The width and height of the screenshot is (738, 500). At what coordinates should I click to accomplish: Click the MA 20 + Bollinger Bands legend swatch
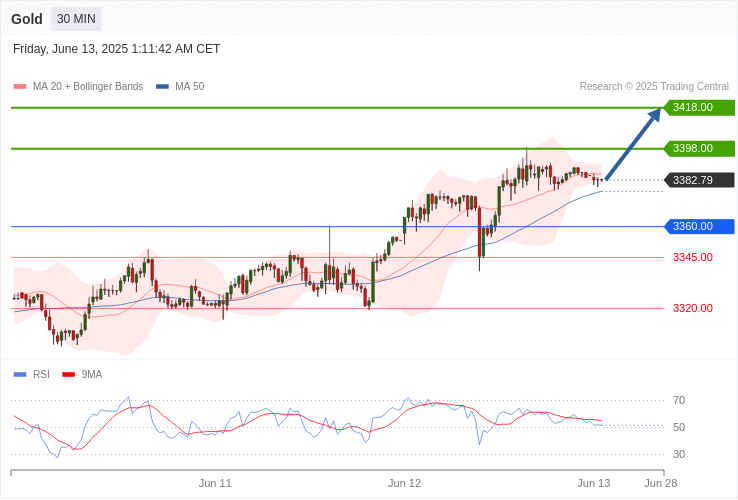(20, 87)
